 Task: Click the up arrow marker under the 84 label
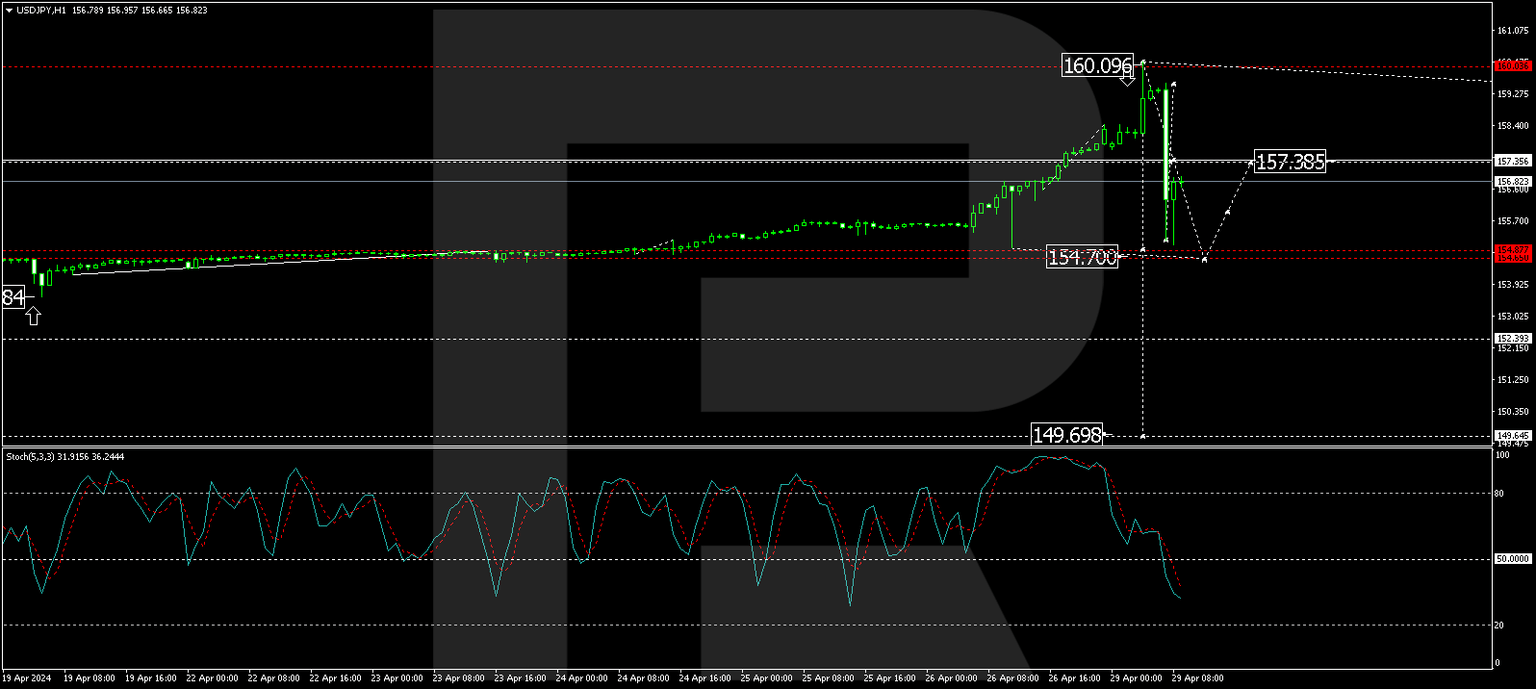33,315
